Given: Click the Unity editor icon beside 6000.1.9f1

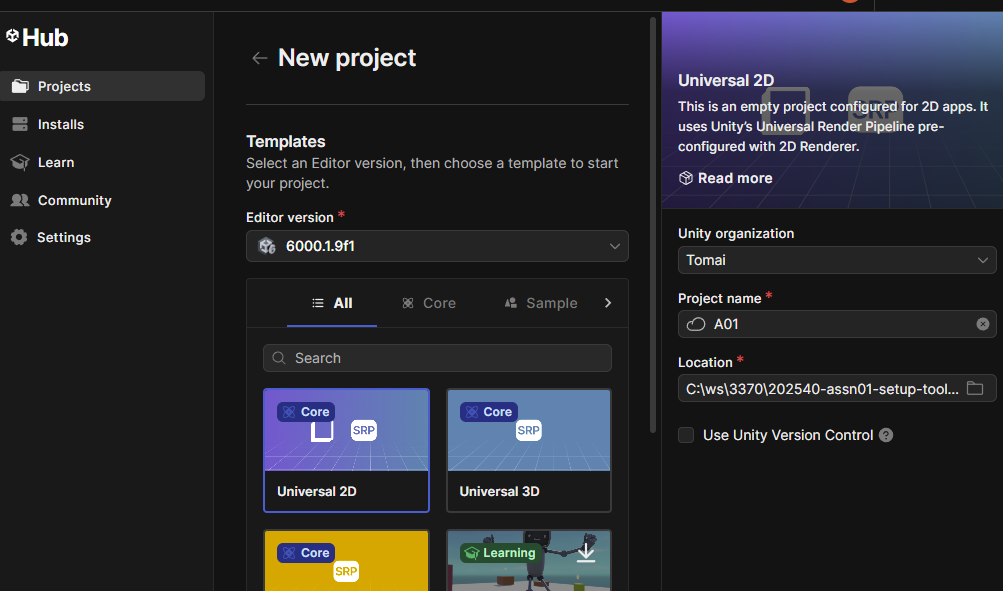Looking at the screenshot, I should click(267, 246).
